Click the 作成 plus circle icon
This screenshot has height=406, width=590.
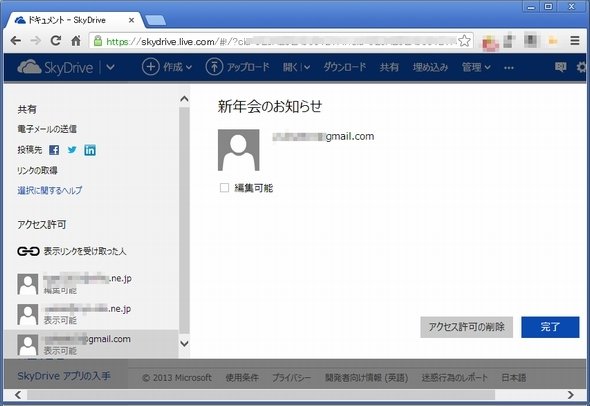click(x=151, y=67)
